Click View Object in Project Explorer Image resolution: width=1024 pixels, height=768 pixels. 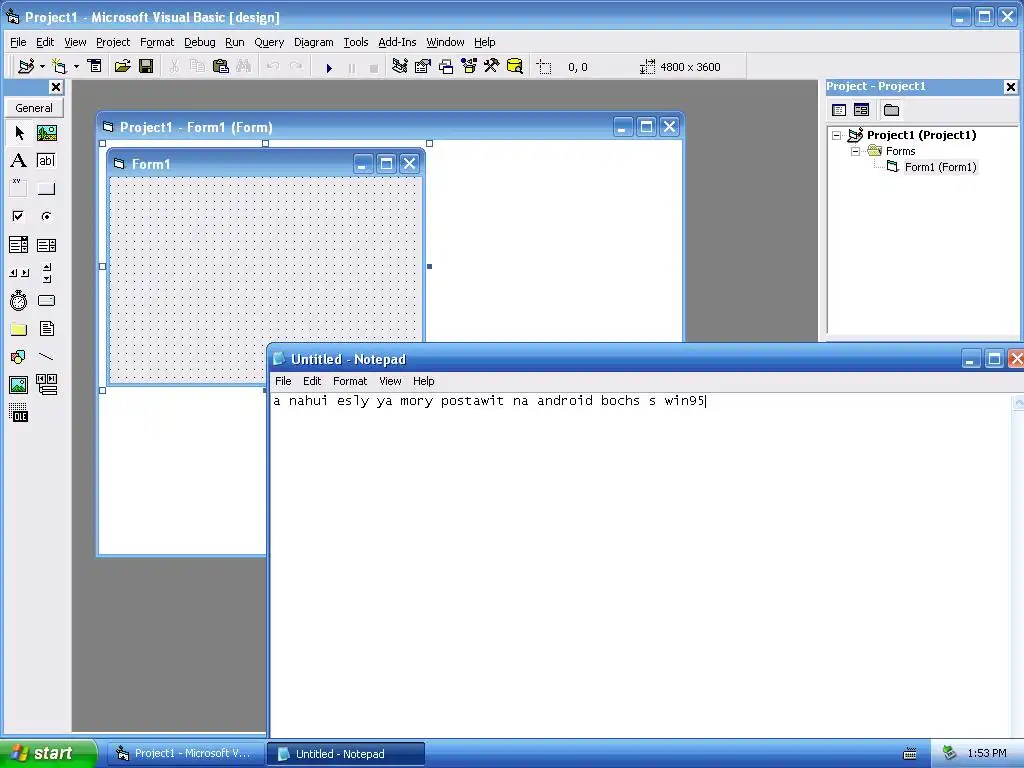[x=861, y=110]
